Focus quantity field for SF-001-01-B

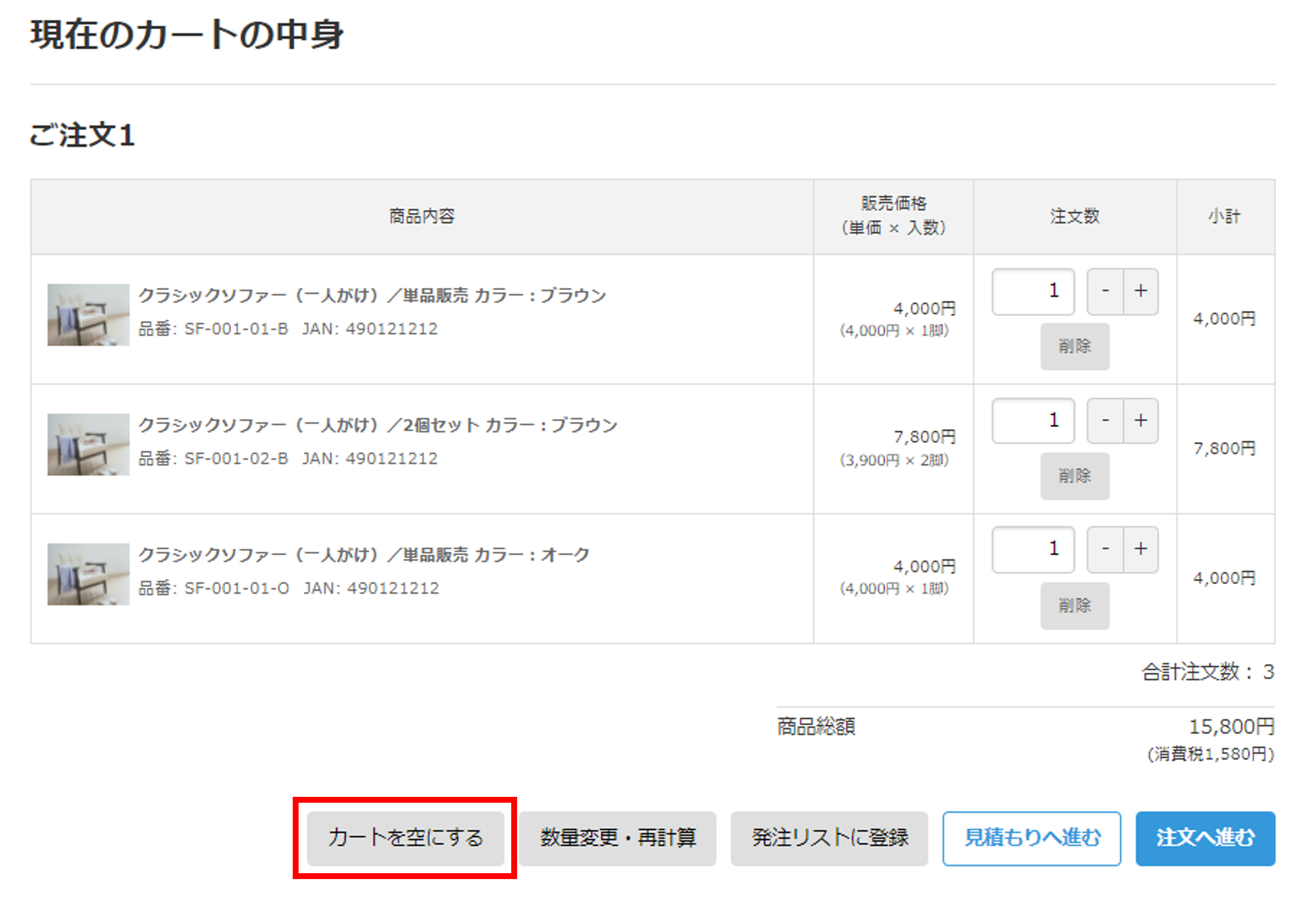[x=1033, y=291]
